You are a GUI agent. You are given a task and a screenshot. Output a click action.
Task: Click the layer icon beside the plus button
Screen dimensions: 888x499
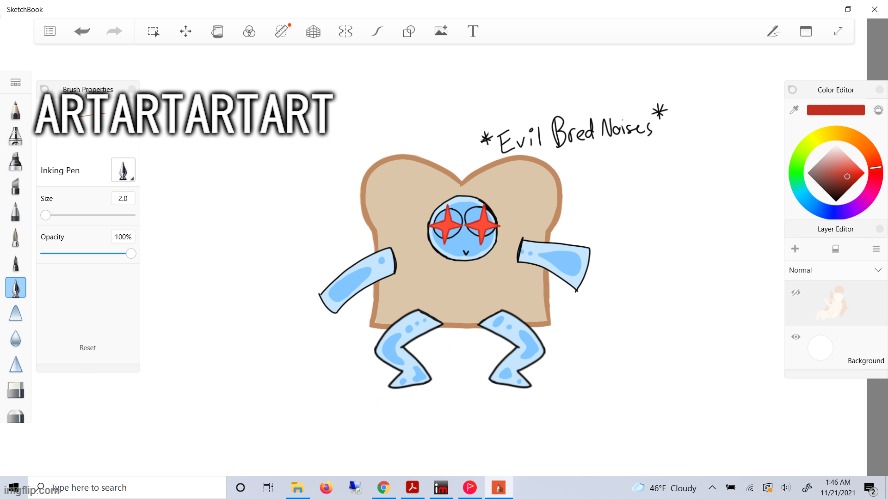pyautogui.click(x=835, y=249)
